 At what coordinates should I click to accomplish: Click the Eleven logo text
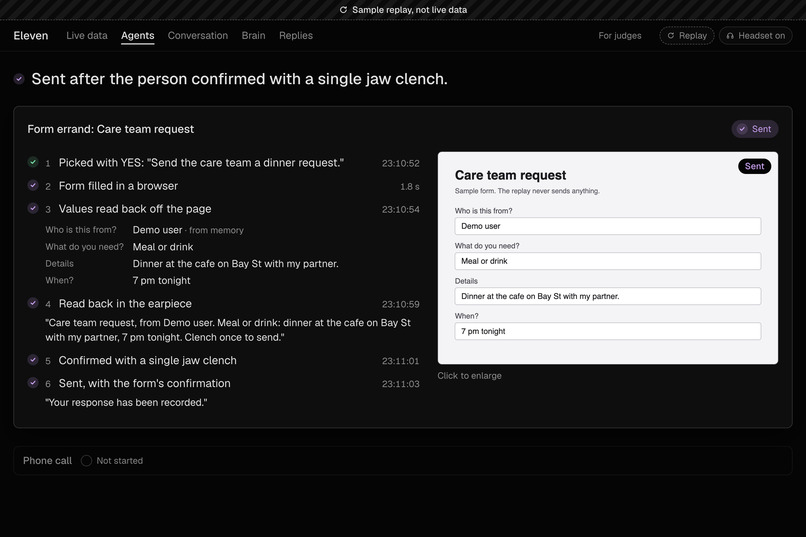click(30, 35)
